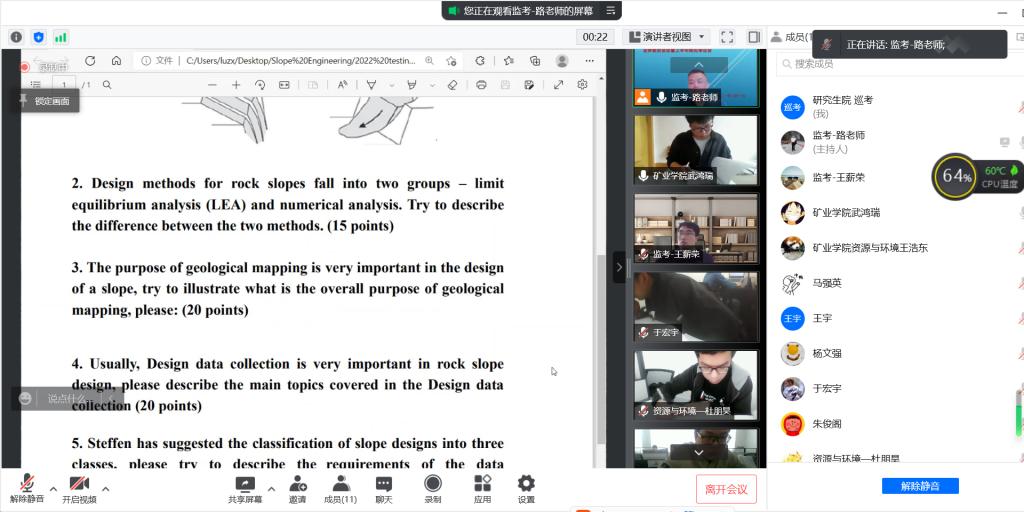The width and height of the screenshot is (1024, 512).
Task: Open collections icon in browser
Action: tap(535, 61)
